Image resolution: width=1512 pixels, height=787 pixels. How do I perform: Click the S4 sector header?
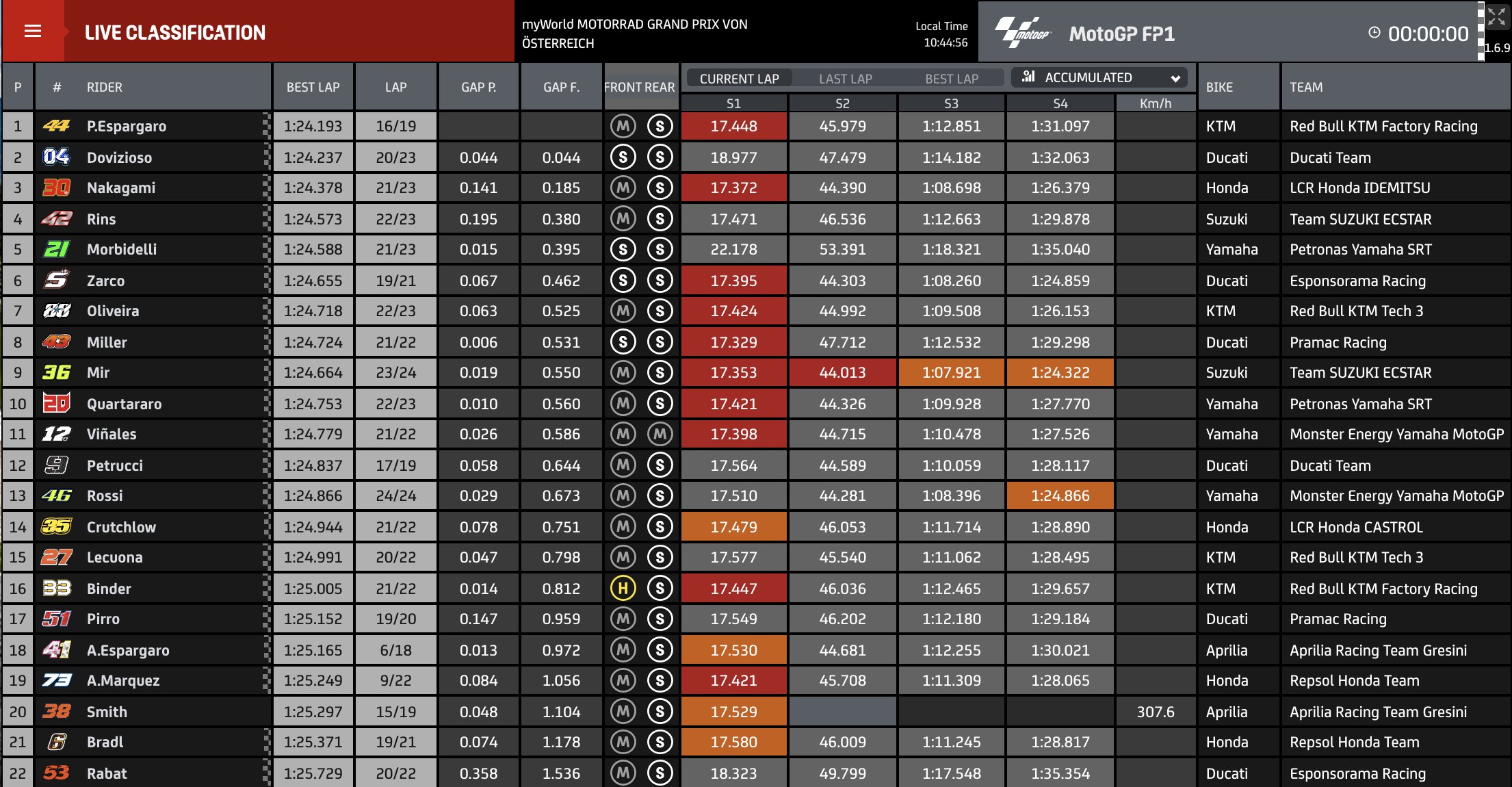[1060, 103]
